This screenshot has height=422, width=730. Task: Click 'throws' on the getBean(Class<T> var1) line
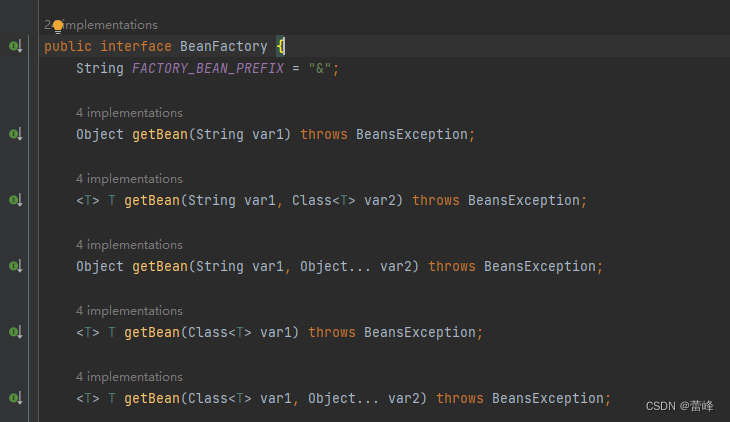point(332,333)
